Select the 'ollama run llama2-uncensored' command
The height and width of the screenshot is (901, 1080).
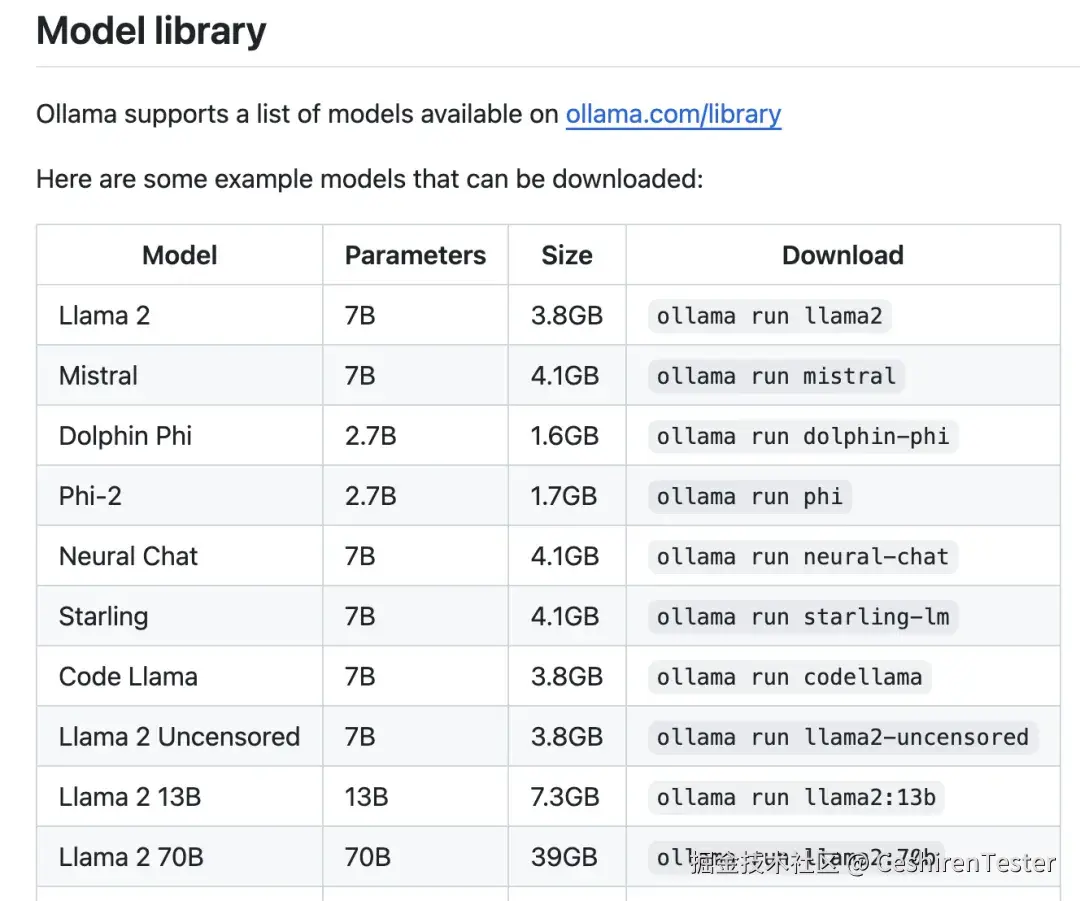click(x=842, y=737)
